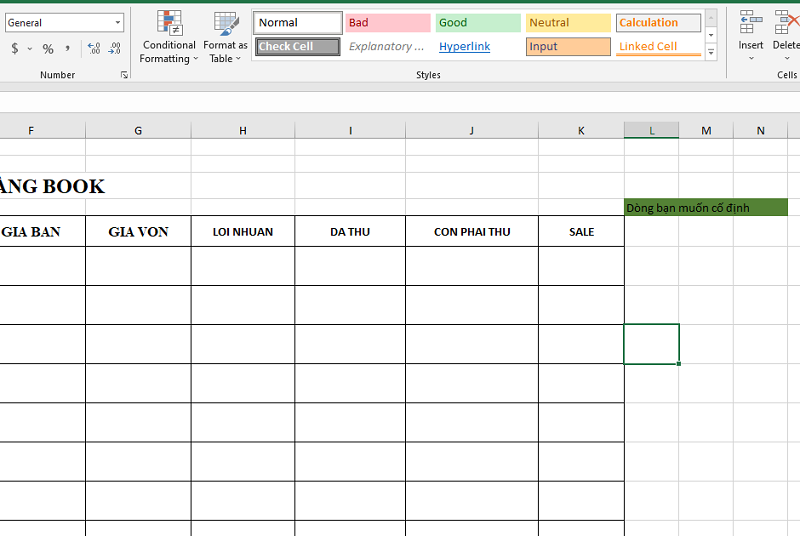Click the green 'Dòng bạn muốn cố định' cell
This screenshot has width=800, height=536.
click(706, 208)
